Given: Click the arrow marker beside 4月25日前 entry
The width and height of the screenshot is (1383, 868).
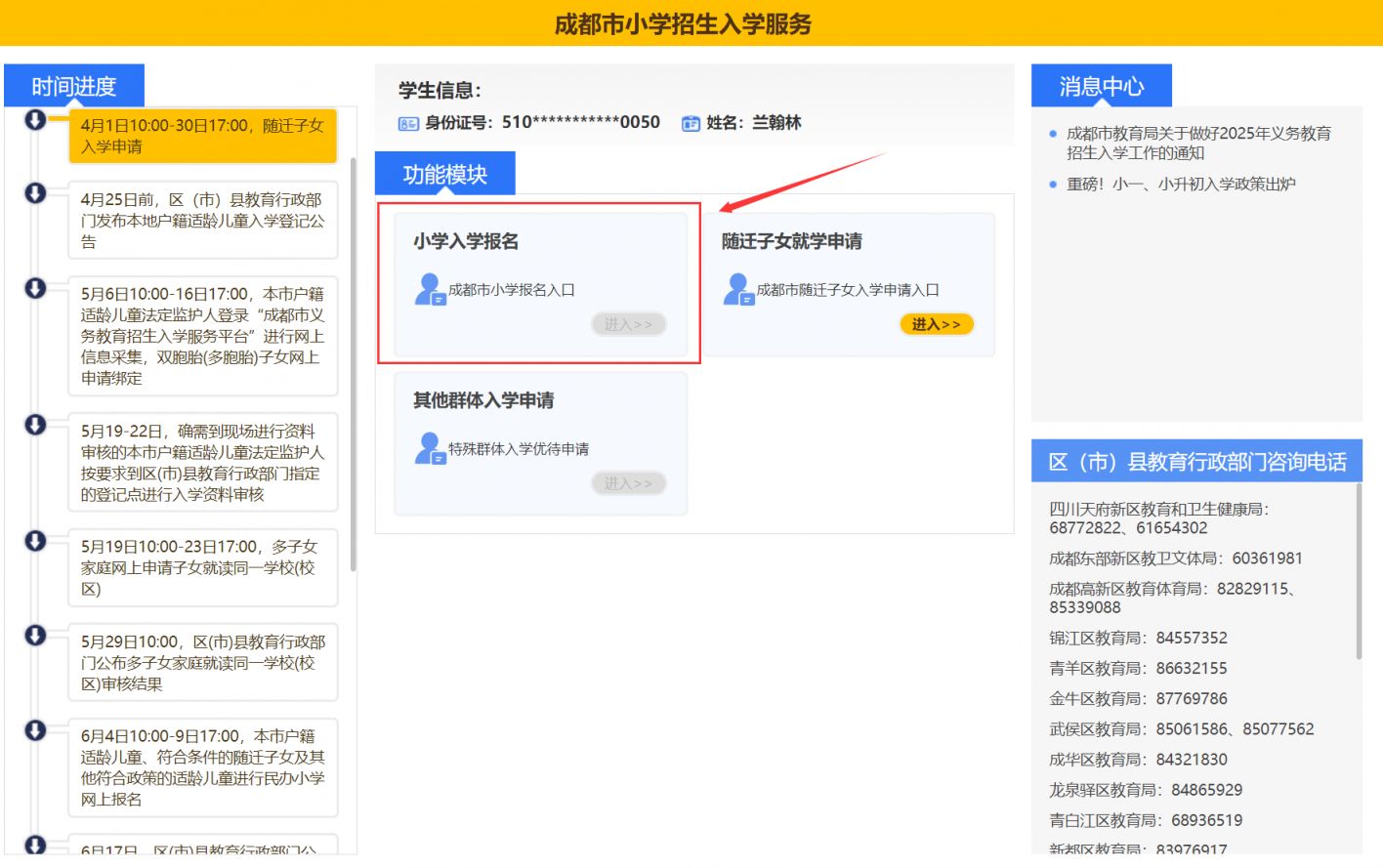Looking at the screenshot, I should click(35, 193).
